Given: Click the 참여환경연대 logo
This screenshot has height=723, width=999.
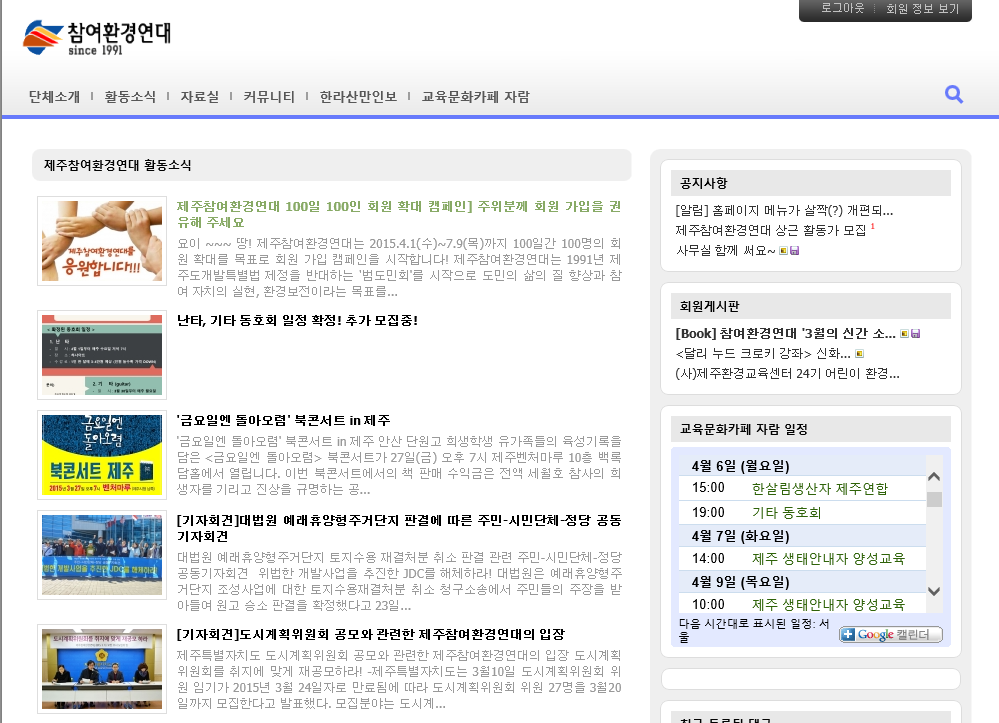Looking at the screenshot, I should 97,38.
